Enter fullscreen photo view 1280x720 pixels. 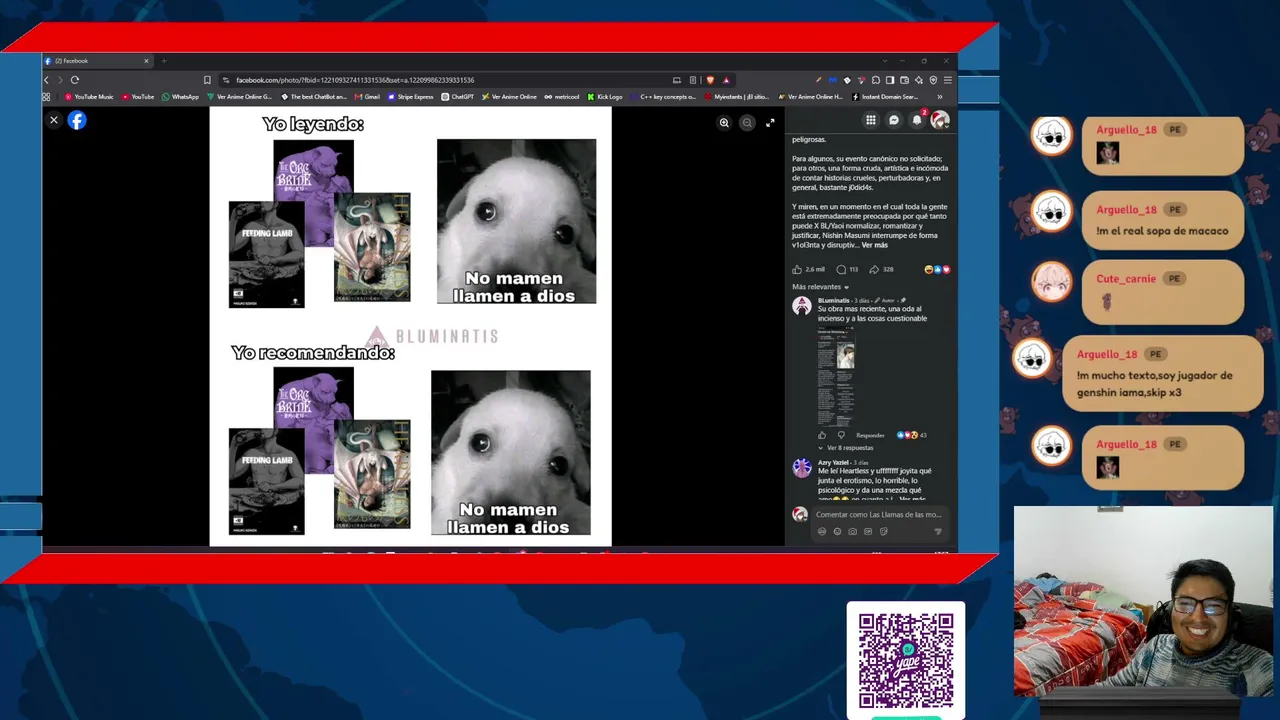[x=770, y=123]
